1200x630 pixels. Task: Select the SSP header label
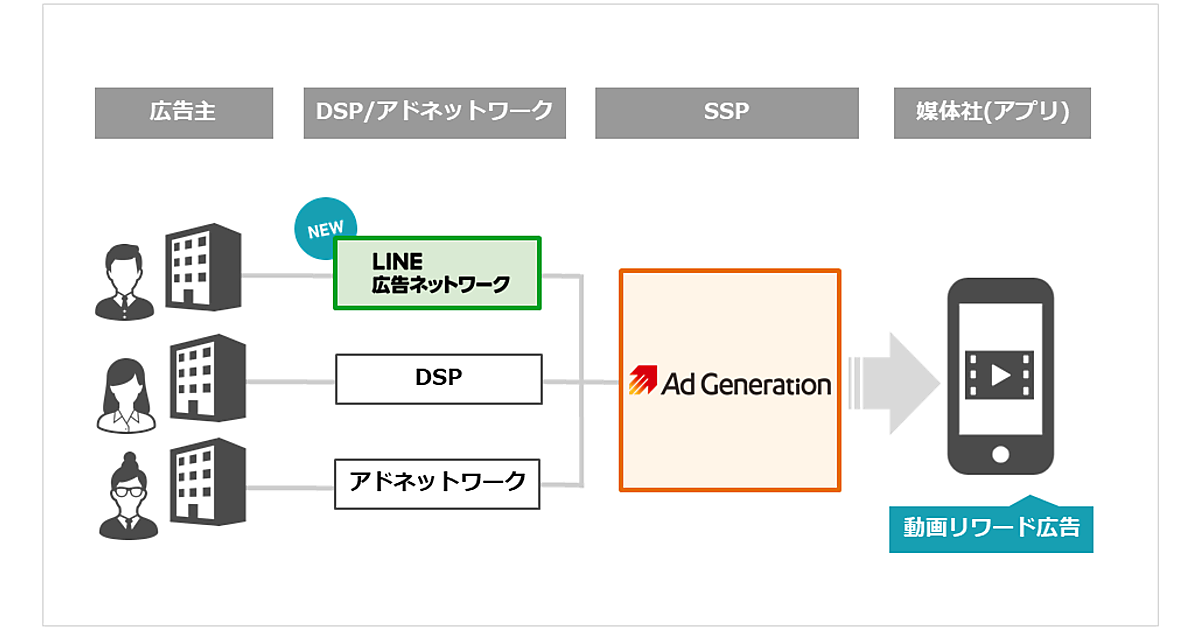point(726,112)
